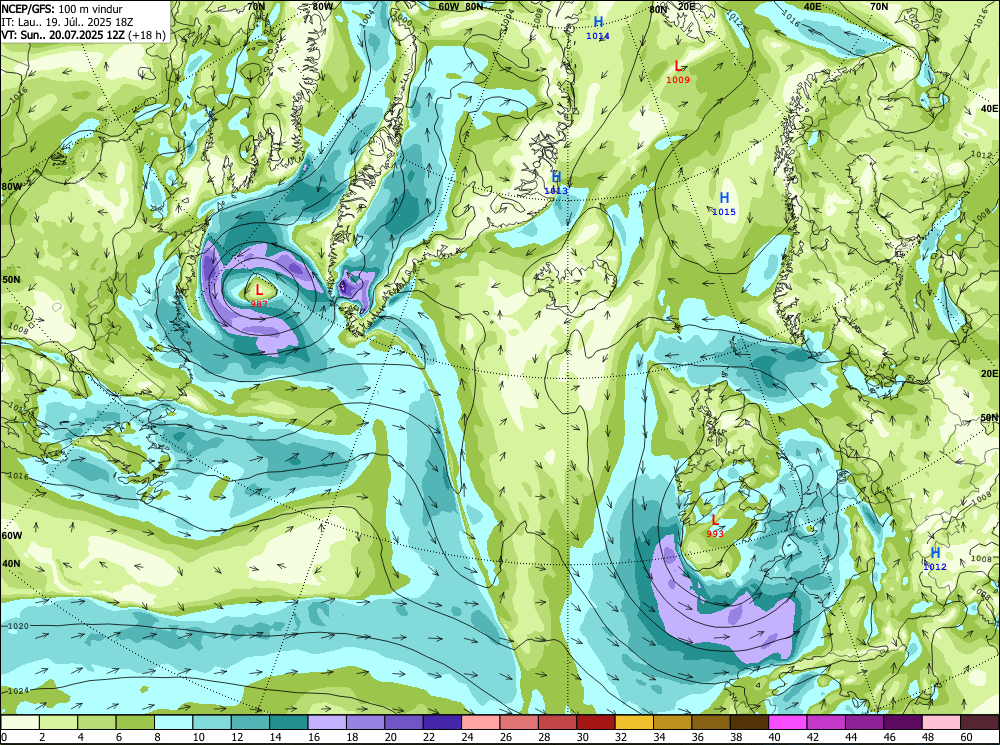This screenshot has width=1000, height=745.
Task: Pick the 40–42 bright magenta legend swatch
Action: tap(788, 722)
